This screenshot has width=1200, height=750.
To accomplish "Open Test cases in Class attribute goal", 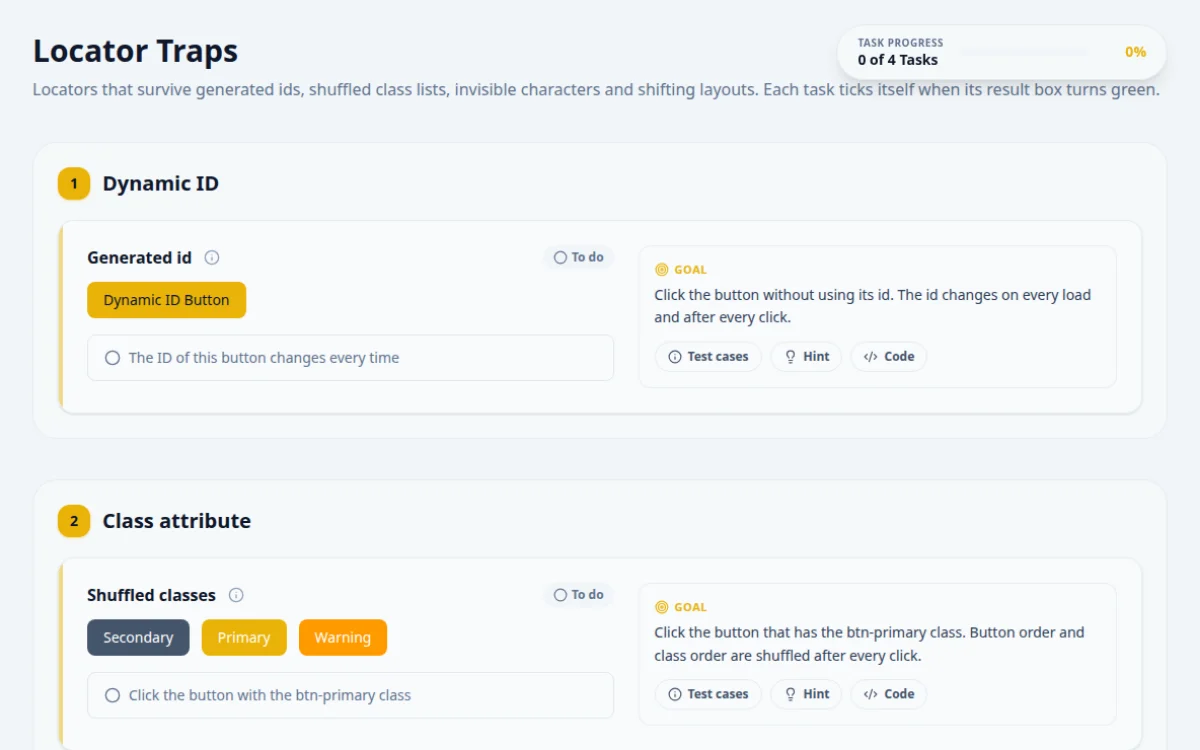I will [708, 694].
